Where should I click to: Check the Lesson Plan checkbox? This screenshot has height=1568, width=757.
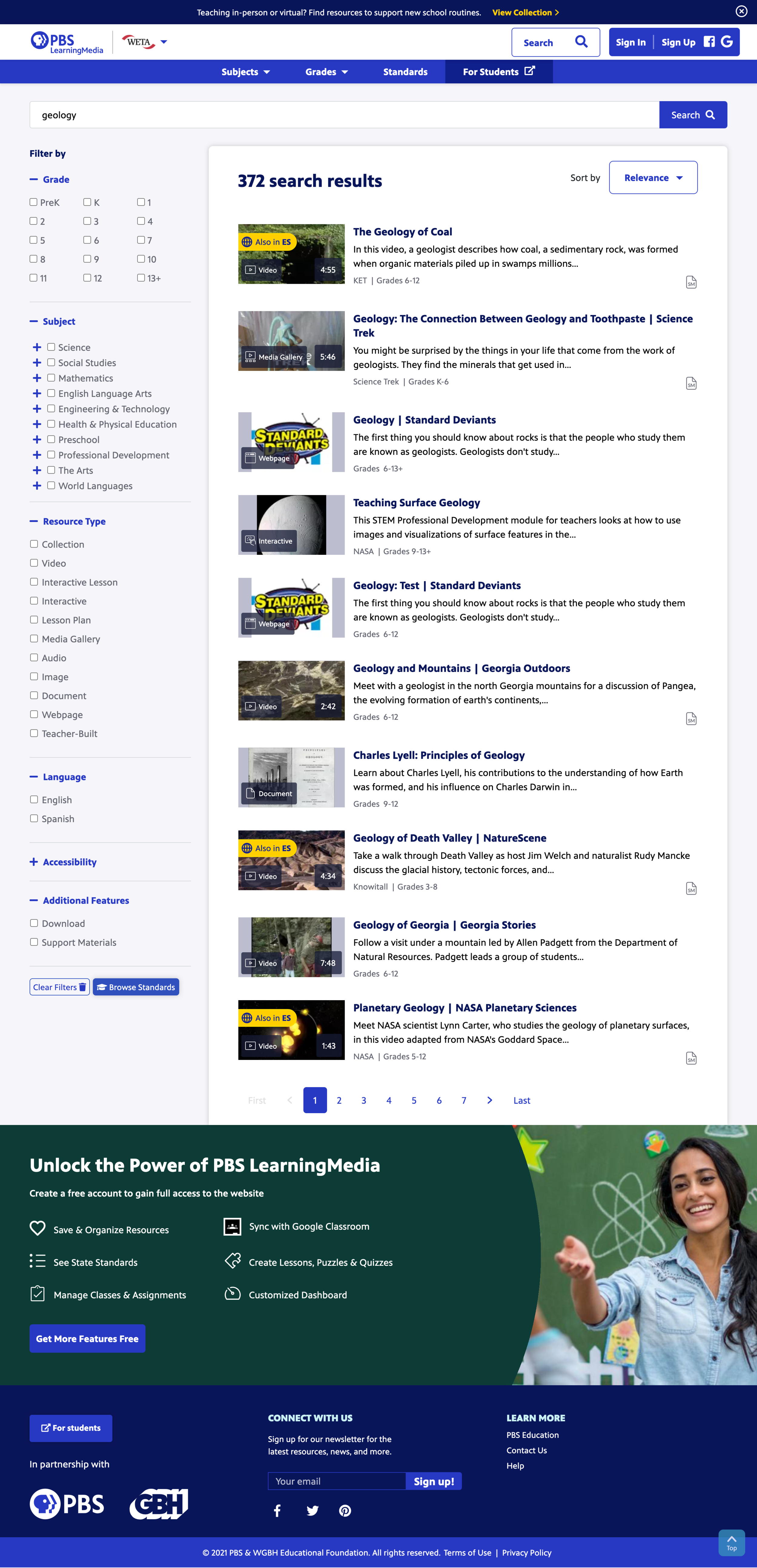34,620
